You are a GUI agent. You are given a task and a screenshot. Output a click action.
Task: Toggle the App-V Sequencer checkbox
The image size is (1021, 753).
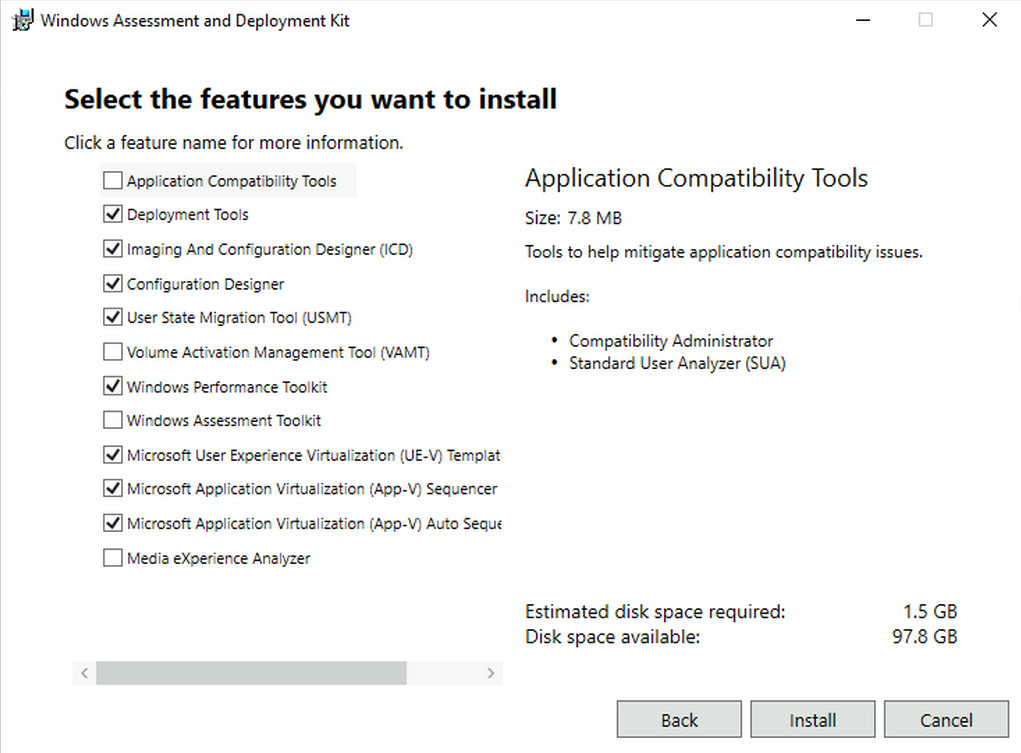(113, 489)
